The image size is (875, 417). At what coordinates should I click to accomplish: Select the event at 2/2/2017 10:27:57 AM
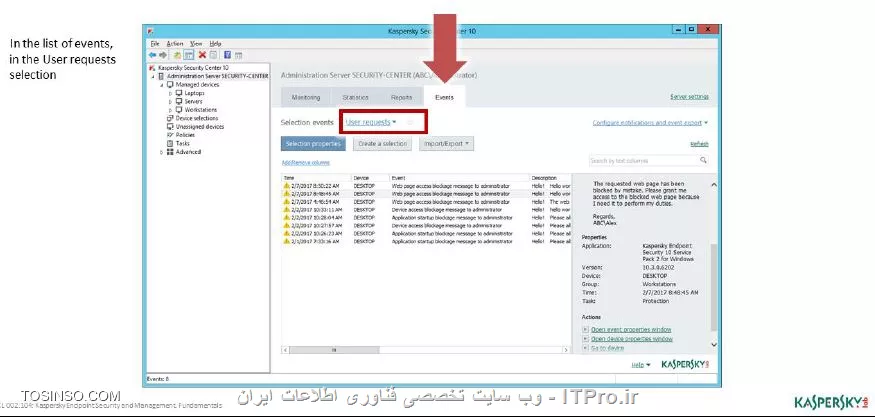pos(426,226)
